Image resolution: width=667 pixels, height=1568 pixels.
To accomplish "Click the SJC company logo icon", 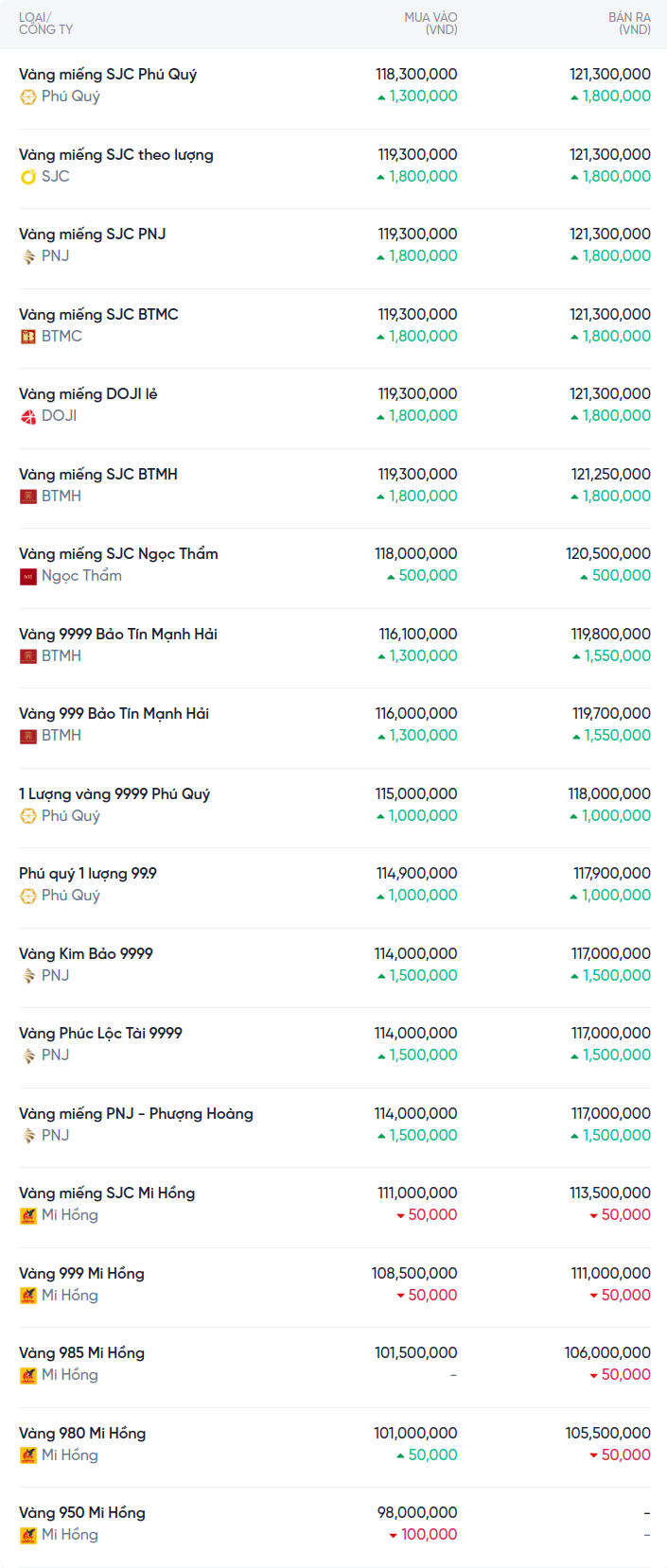I will [x=28, y=177].
